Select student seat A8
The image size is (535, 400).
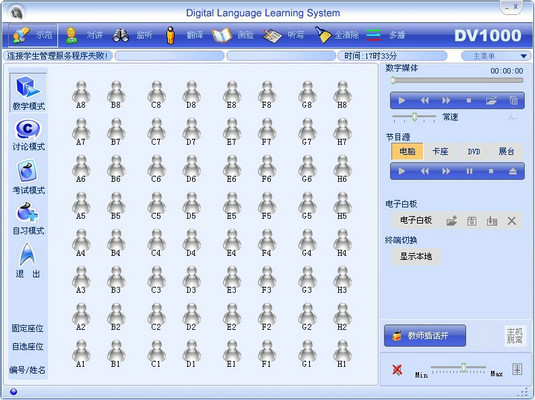click(81, 95)
